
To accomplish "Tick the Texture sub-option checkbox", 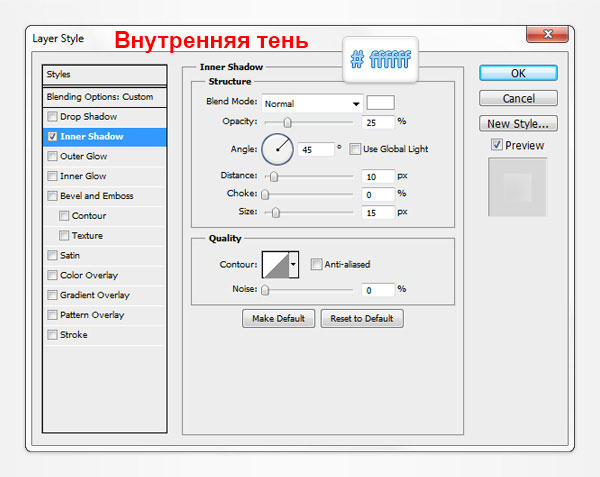I will pos(64,235).
